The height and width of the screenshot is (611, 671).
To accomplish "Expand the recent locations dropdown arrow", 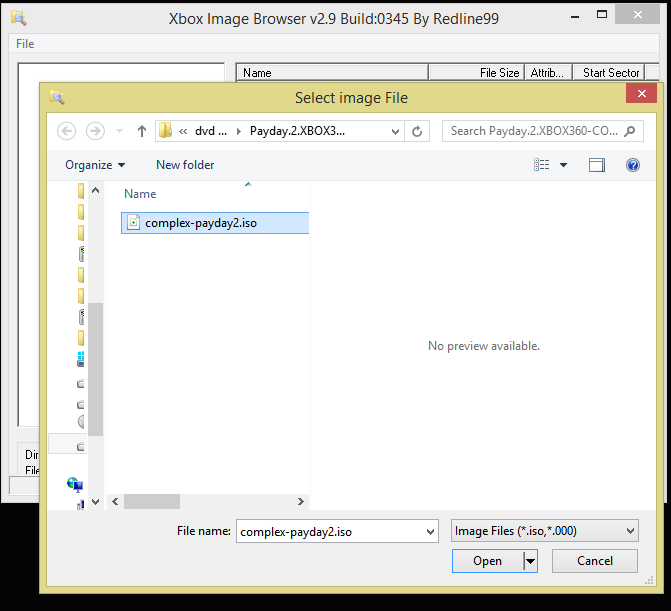I will 119,131.
